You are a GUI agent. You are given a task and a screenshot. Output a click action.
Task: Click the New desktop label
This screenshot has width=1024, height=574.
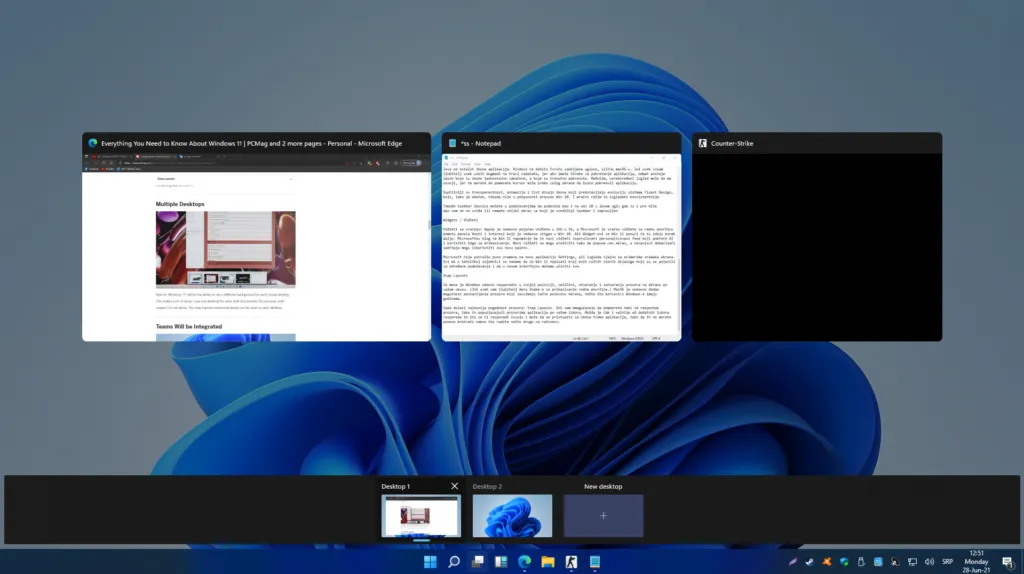(603, 486)
